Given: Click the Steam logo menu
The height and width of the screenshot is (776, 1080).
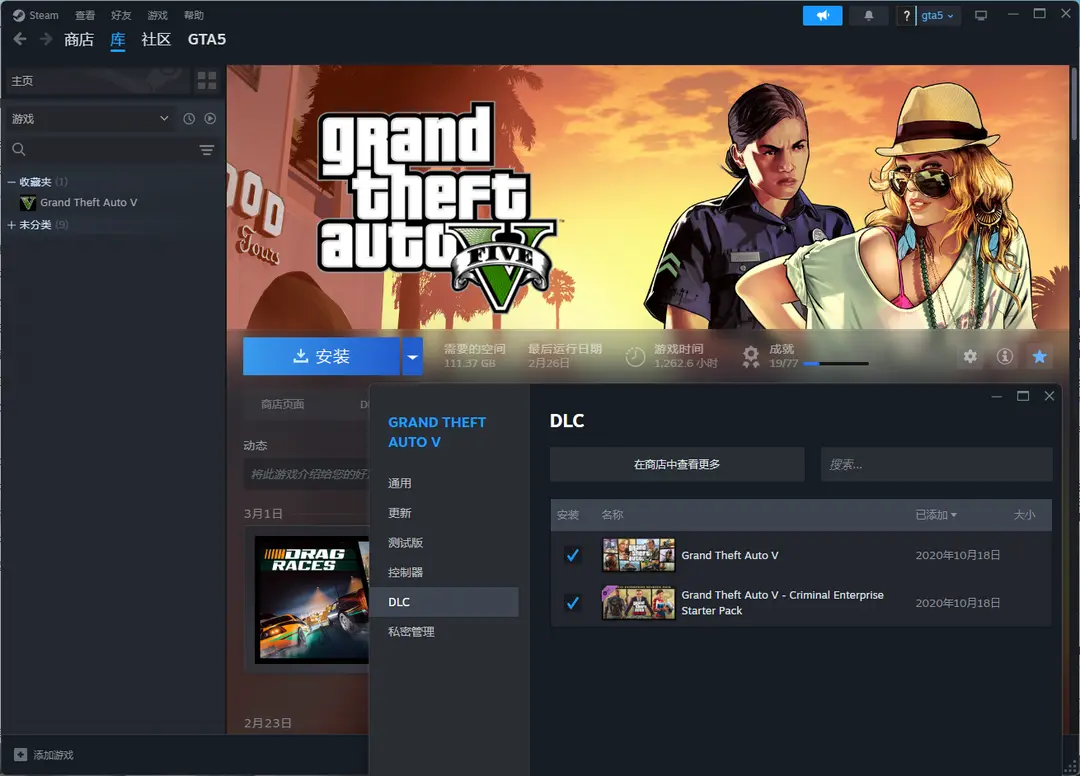Looking at the screenshot, I should pyautogui.click(x=35, y=15).
